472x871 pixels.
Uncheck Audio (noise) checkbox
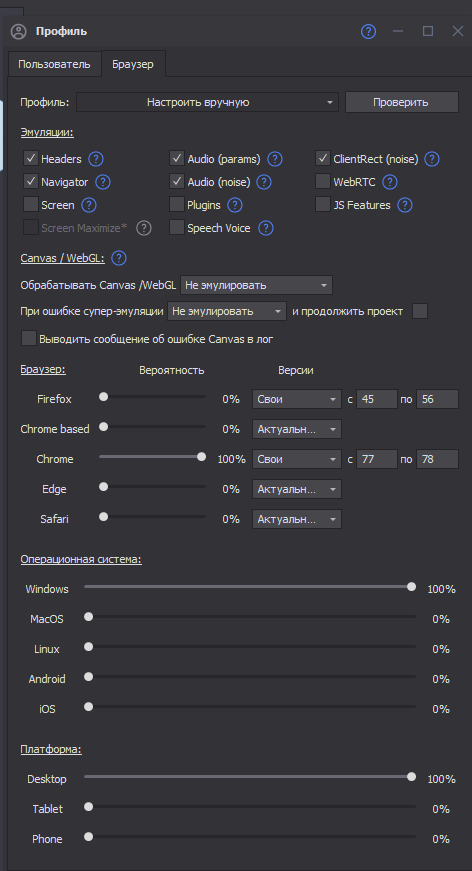[x=177, y=182]
